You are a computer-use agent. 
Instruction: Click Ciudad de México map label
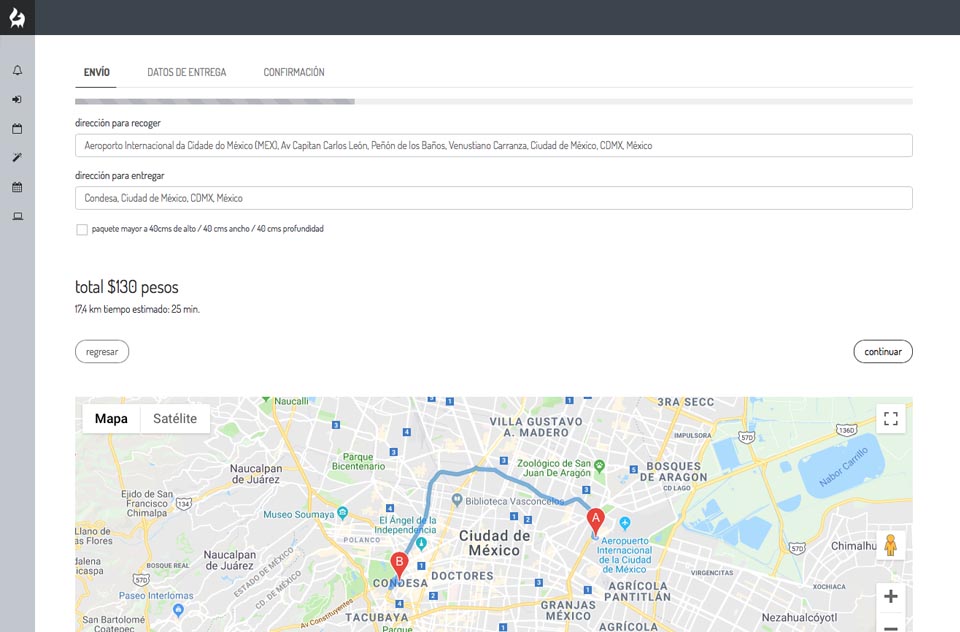[495, 543]
